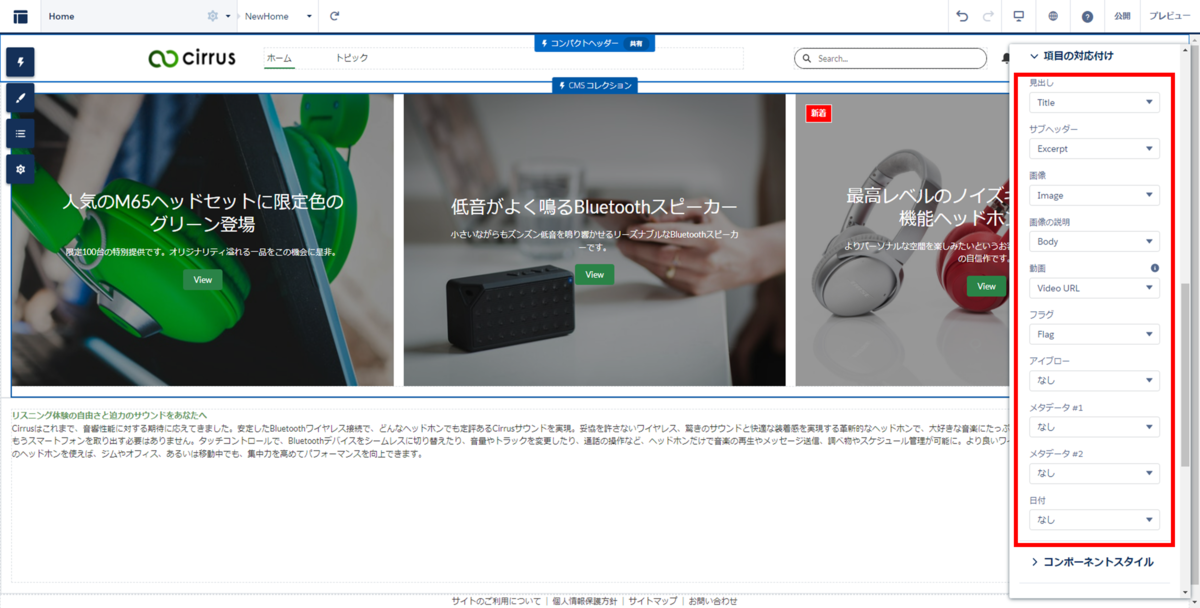Click the Search input field
This screenshot has height=608, width=1200.
(x=890, y=59)
